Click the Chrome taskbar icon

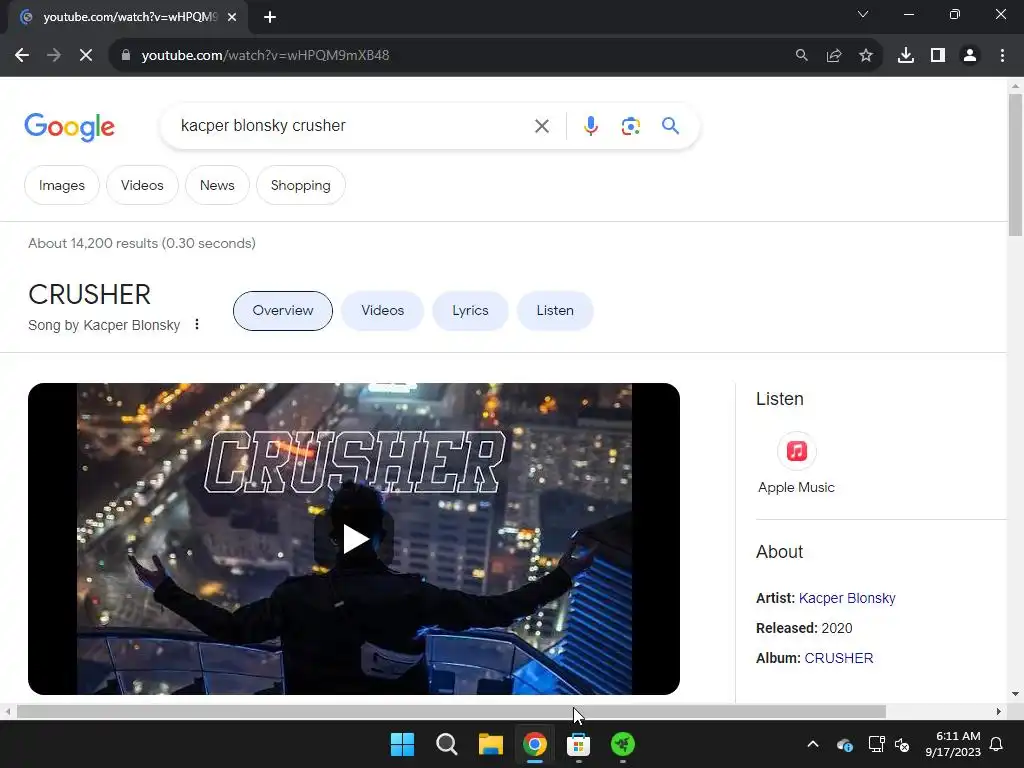coord(534,744)
